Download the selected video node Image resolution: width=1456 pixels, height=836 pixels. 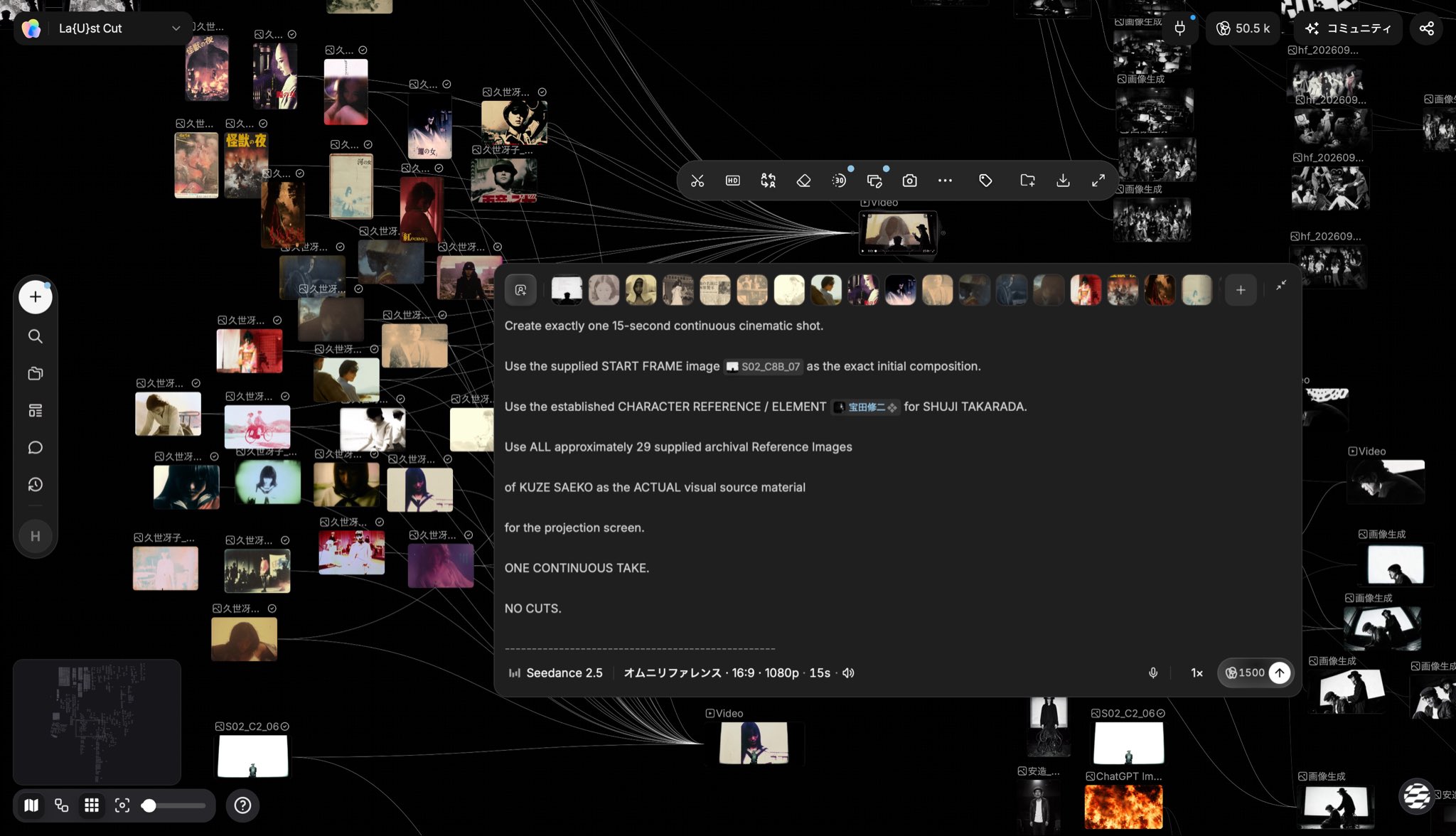[1063, 181]
